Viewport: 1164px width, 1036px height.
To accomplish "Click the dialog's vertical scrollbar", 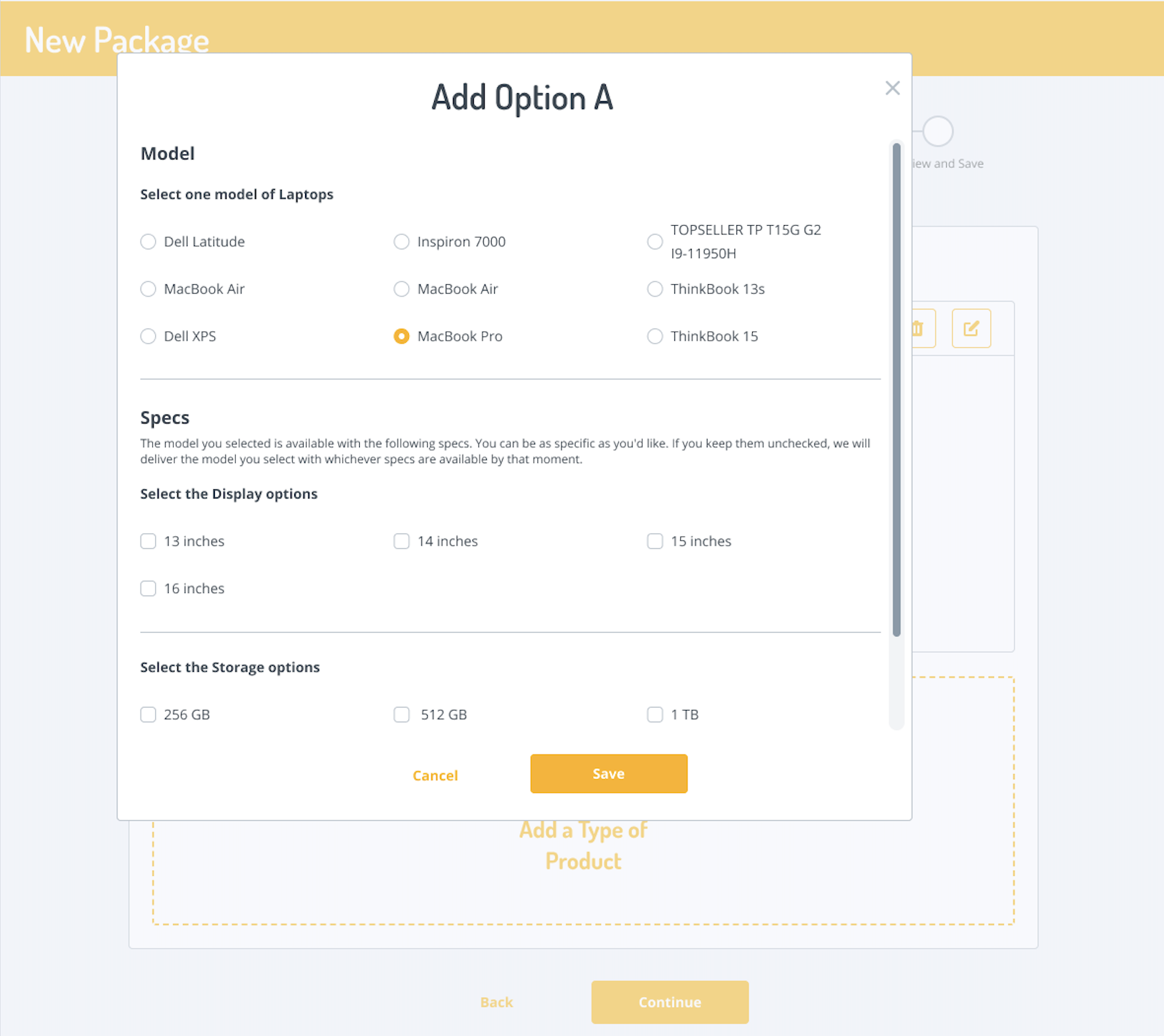I will [x=896, y=390].
